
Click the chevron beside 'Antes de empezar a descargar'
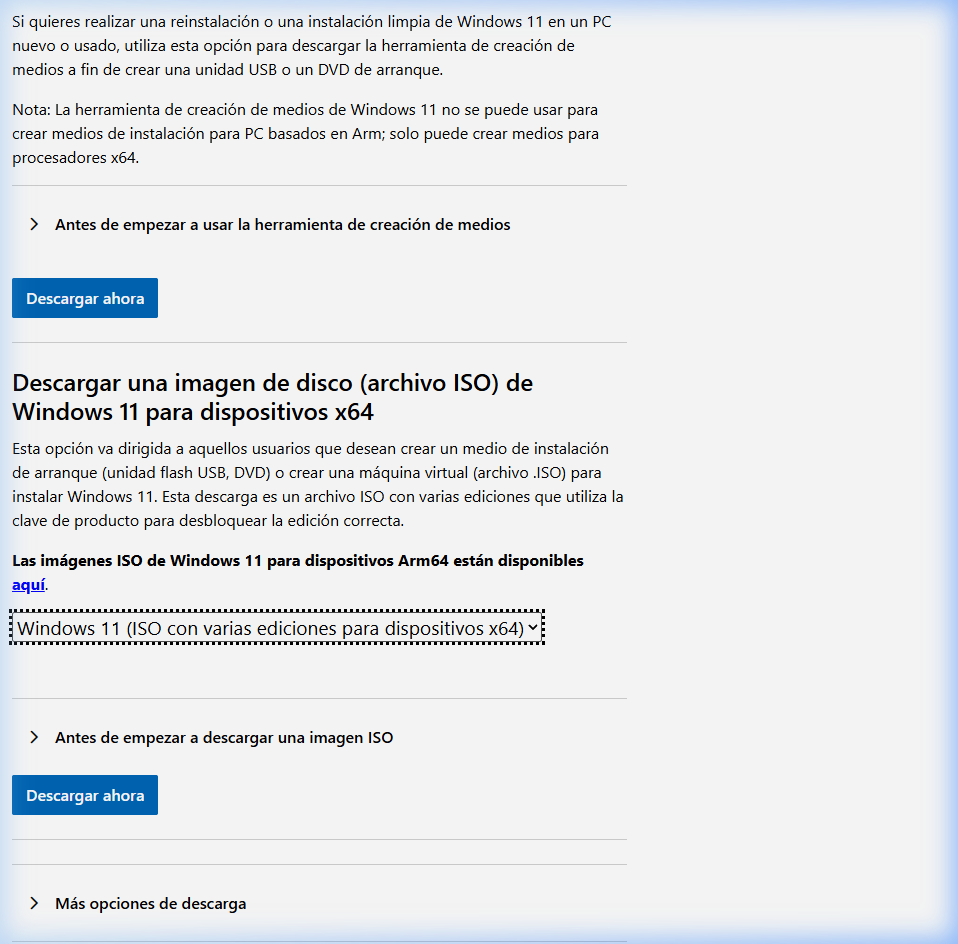pyautogui.click(x=34, y=737)
